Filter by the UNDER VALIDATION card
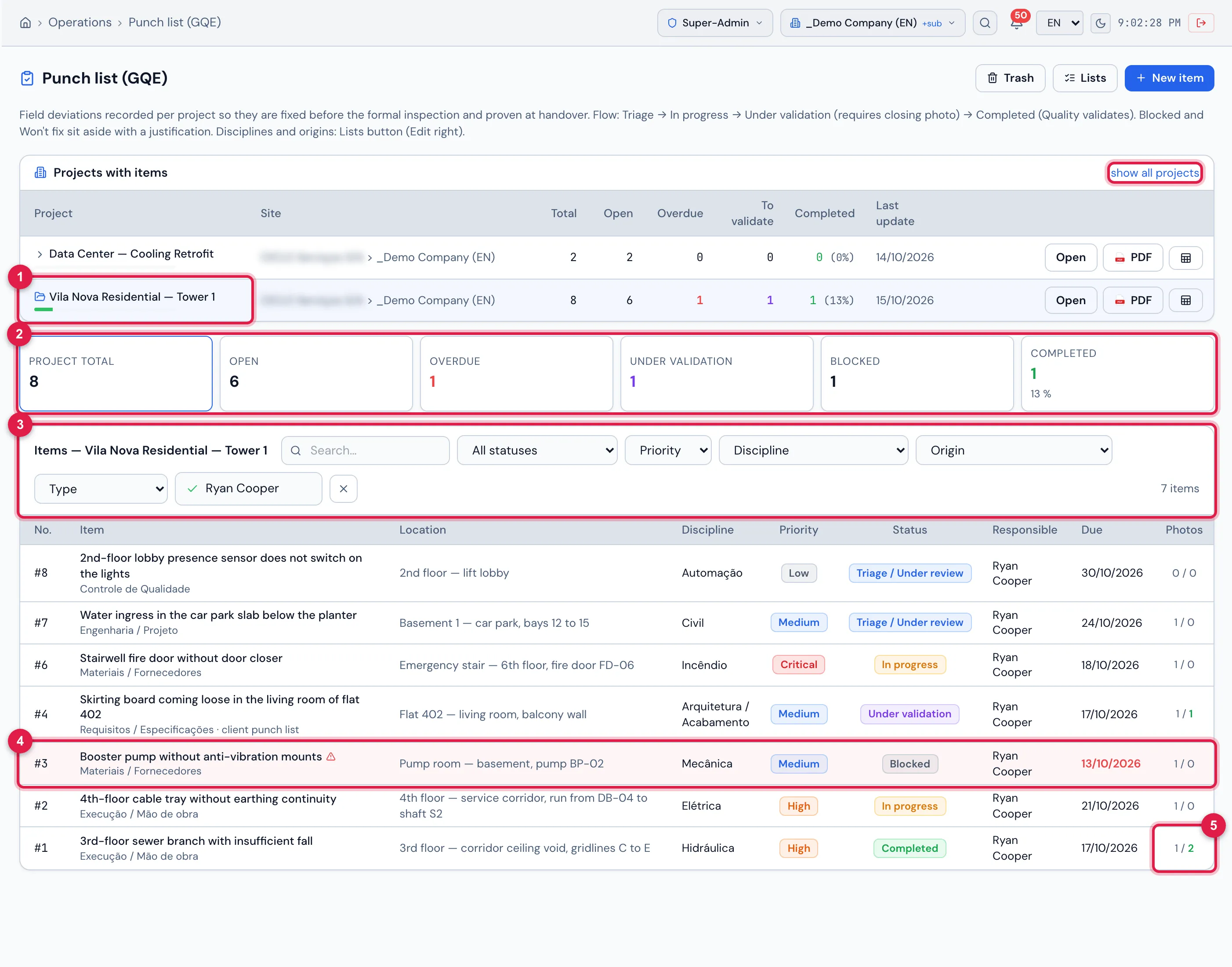Screen dimensions: 1232x967 717,374
